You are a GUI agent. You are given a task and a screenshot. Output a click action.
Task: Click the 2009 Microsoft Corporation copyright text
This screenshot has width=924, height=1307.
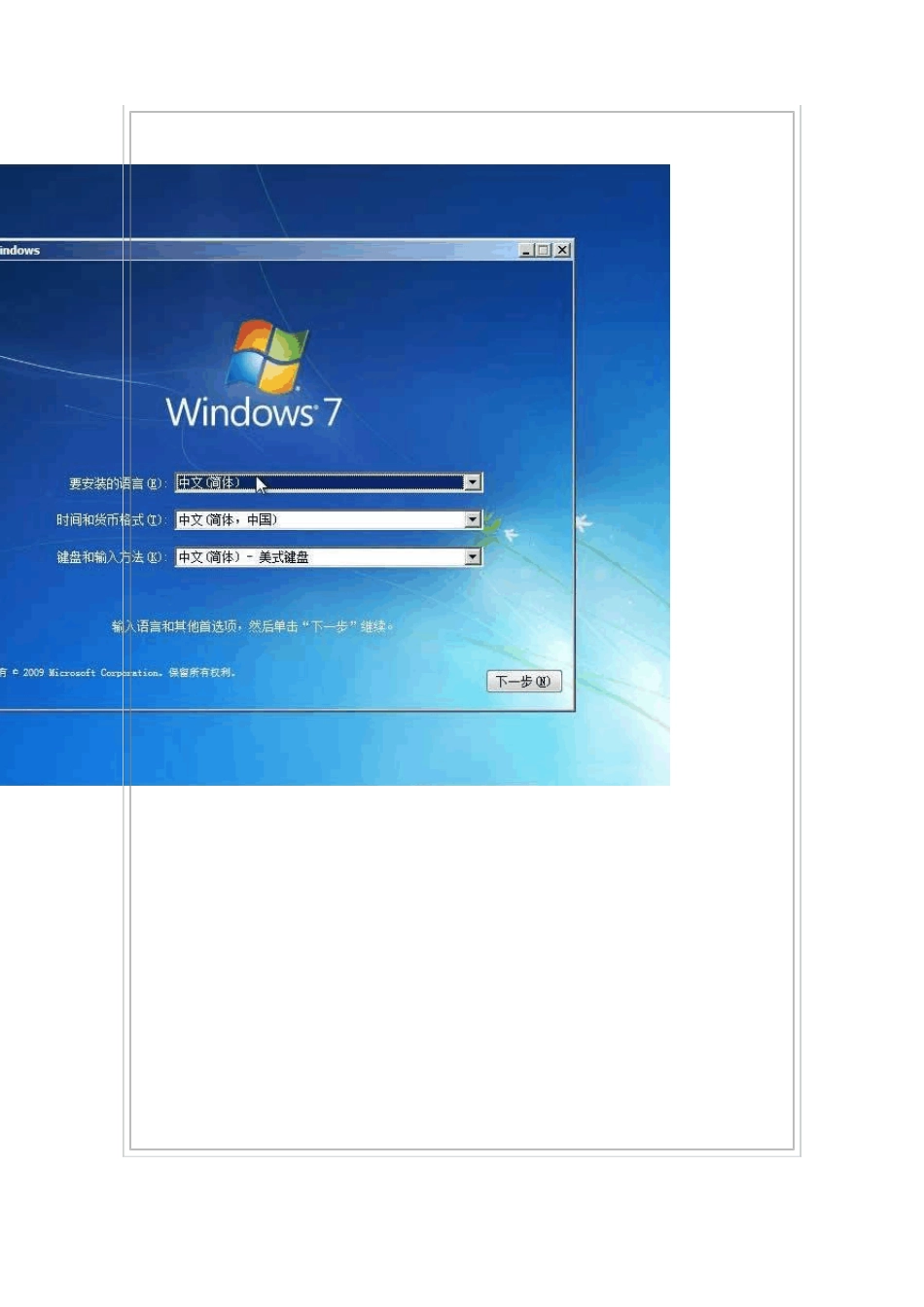tap(118, 672)
